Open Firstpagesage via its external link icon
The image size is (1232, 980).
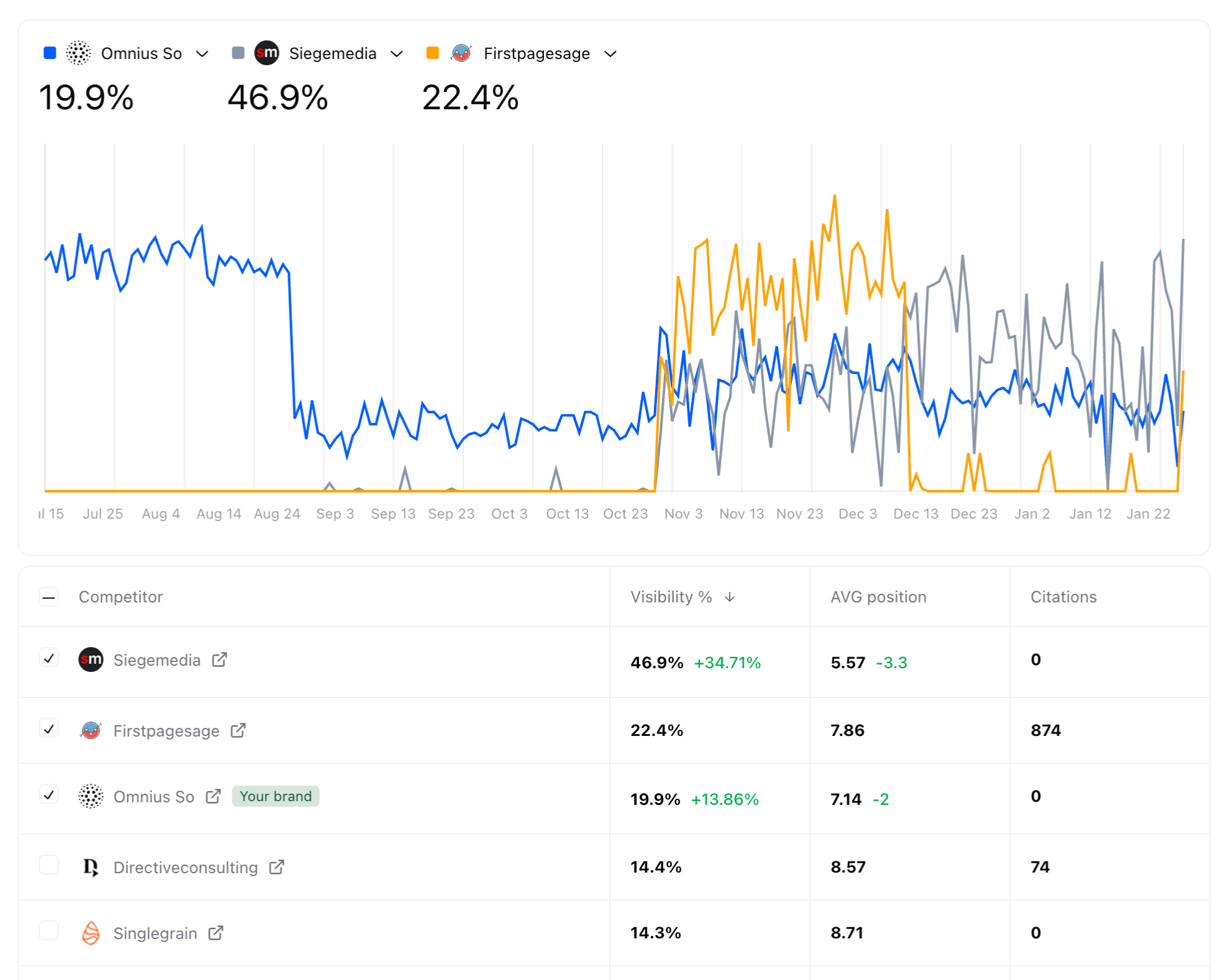[238, 731]
